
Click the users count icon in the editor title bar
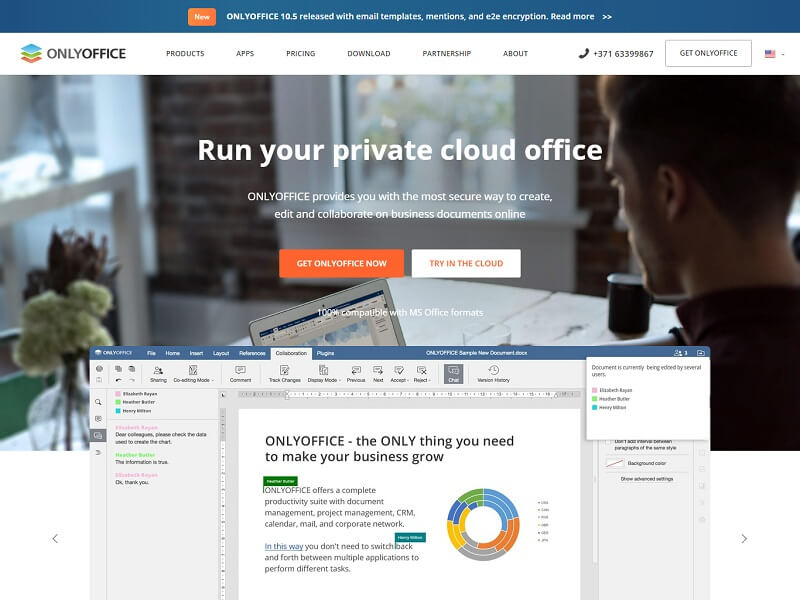click(681, 353)
